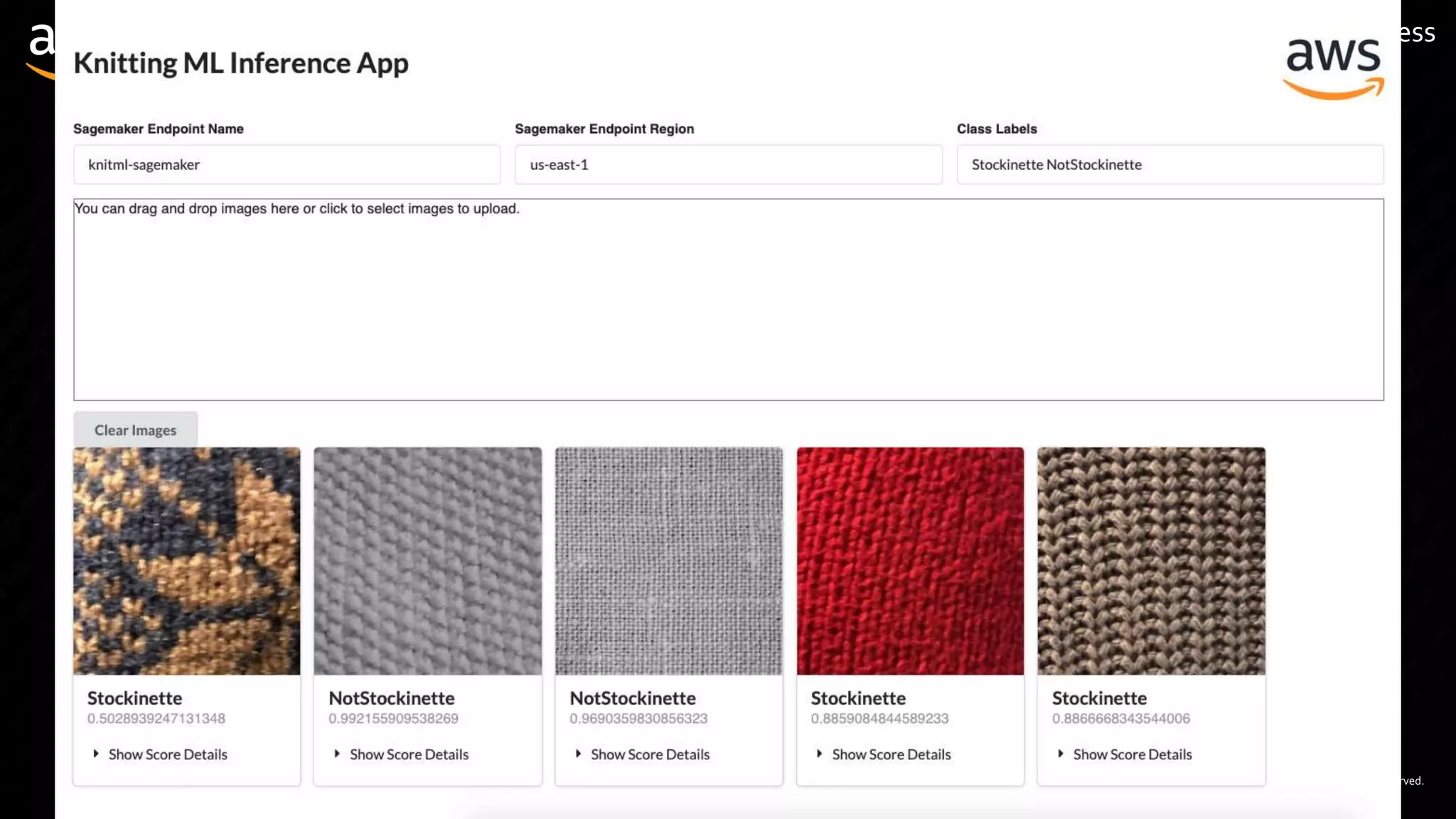Click the gray twill fabric thumbnail
This screenshot has height=819, width=1456.
pyautogui.click(x=427, y=561)
